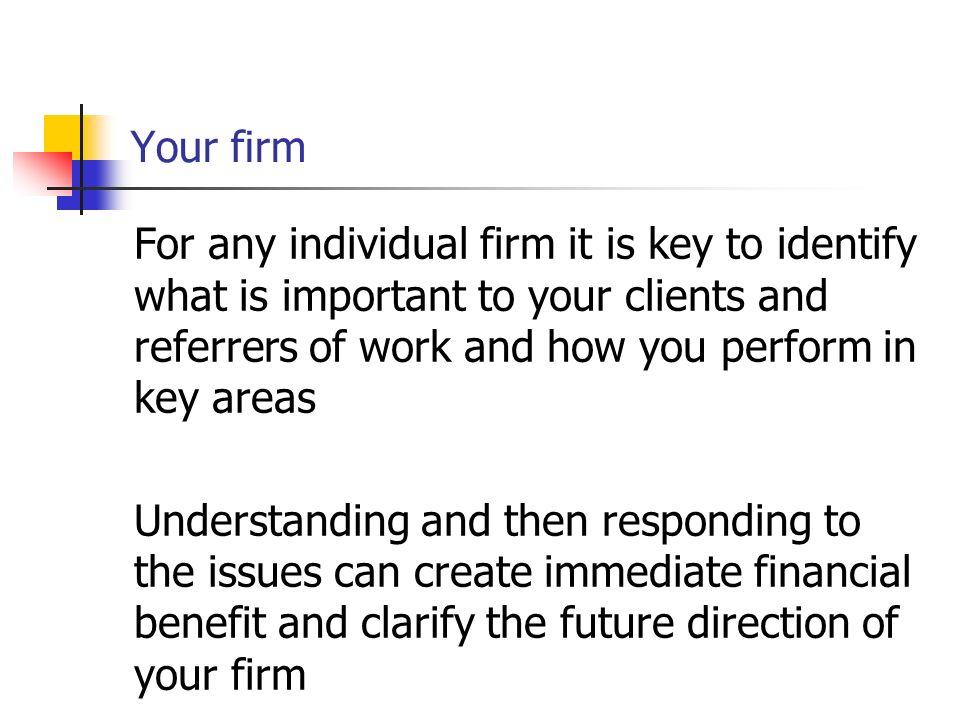Click the 'Your firm' slide title
Image resolution: width=960 pixels, height=720 pixels.
pos(218,148)
